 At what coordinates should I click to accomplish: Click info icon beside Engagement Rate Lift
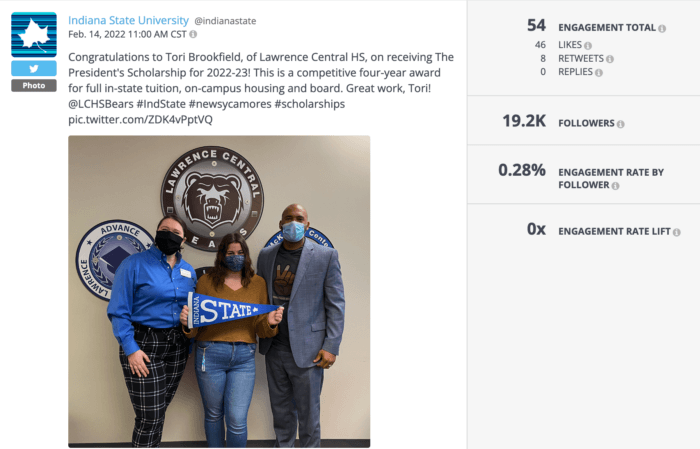[677, 232]
